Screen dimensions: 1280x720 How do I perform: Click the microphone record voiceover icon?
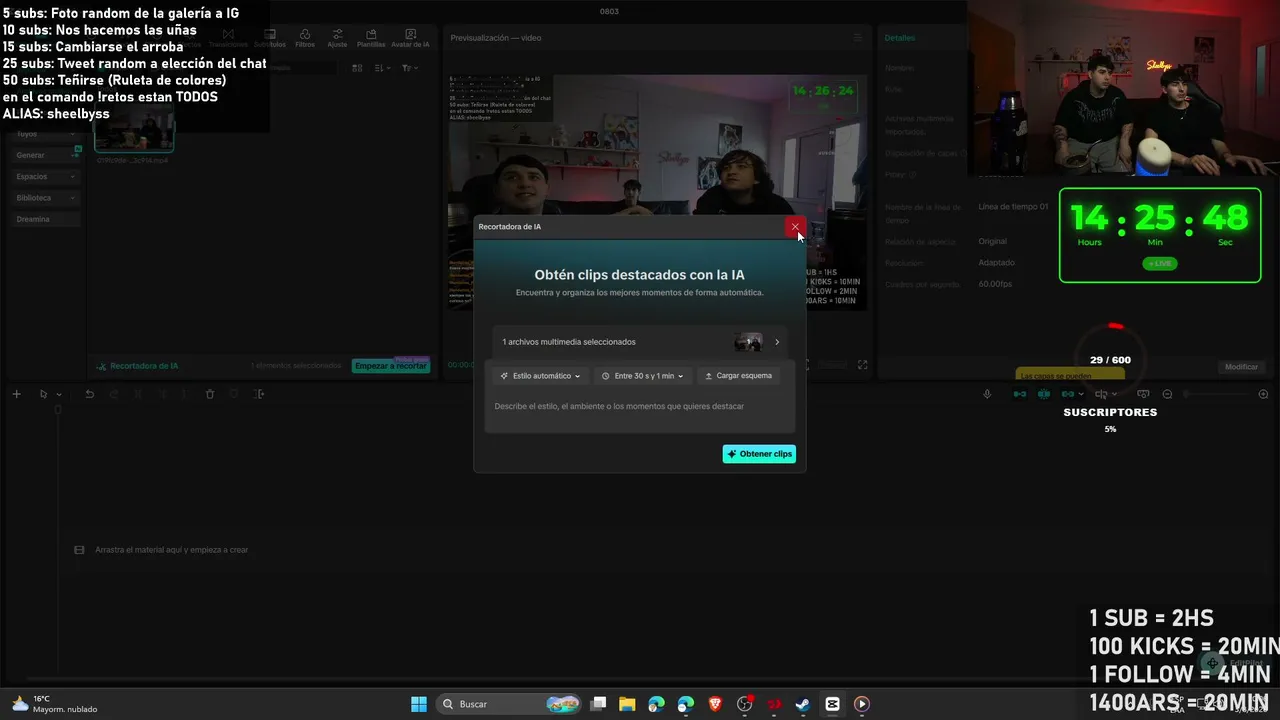[x=987, y=394]
